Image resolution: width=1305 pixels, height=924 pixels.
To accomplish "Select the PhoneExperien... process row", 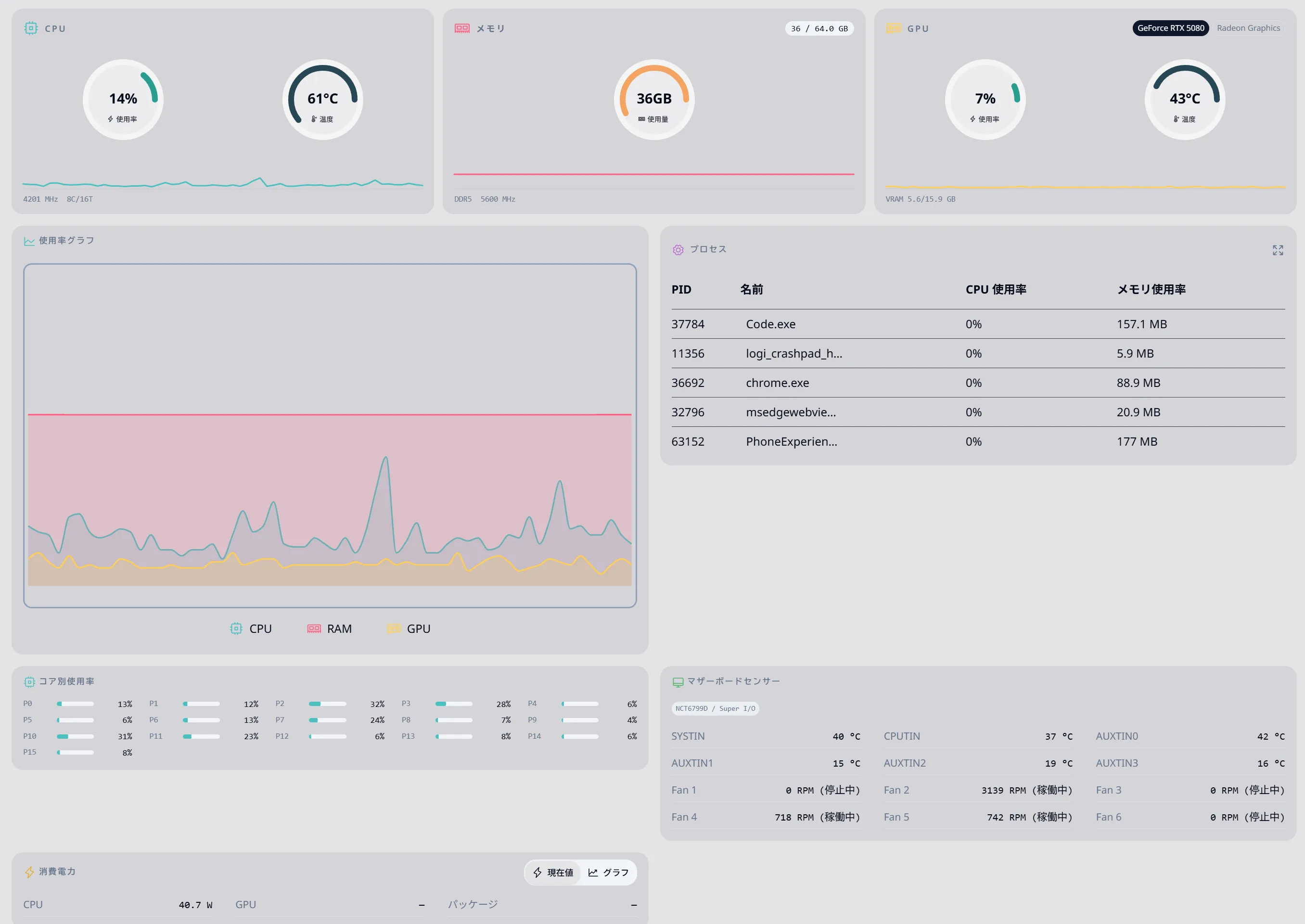I will click(x=978, y=441).
